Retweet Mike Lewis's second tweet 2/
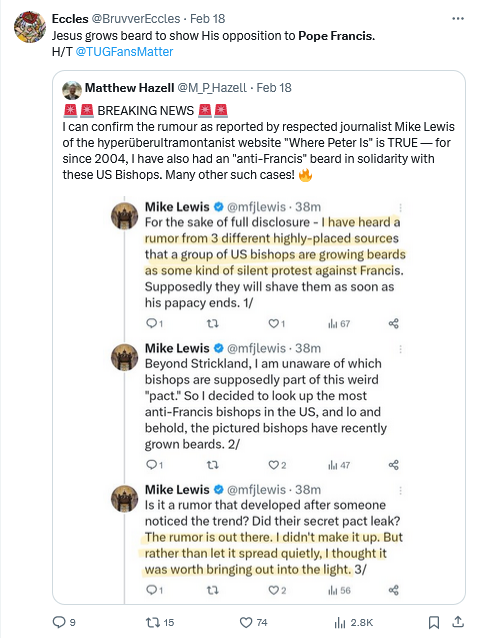 [x=213, y=465]
